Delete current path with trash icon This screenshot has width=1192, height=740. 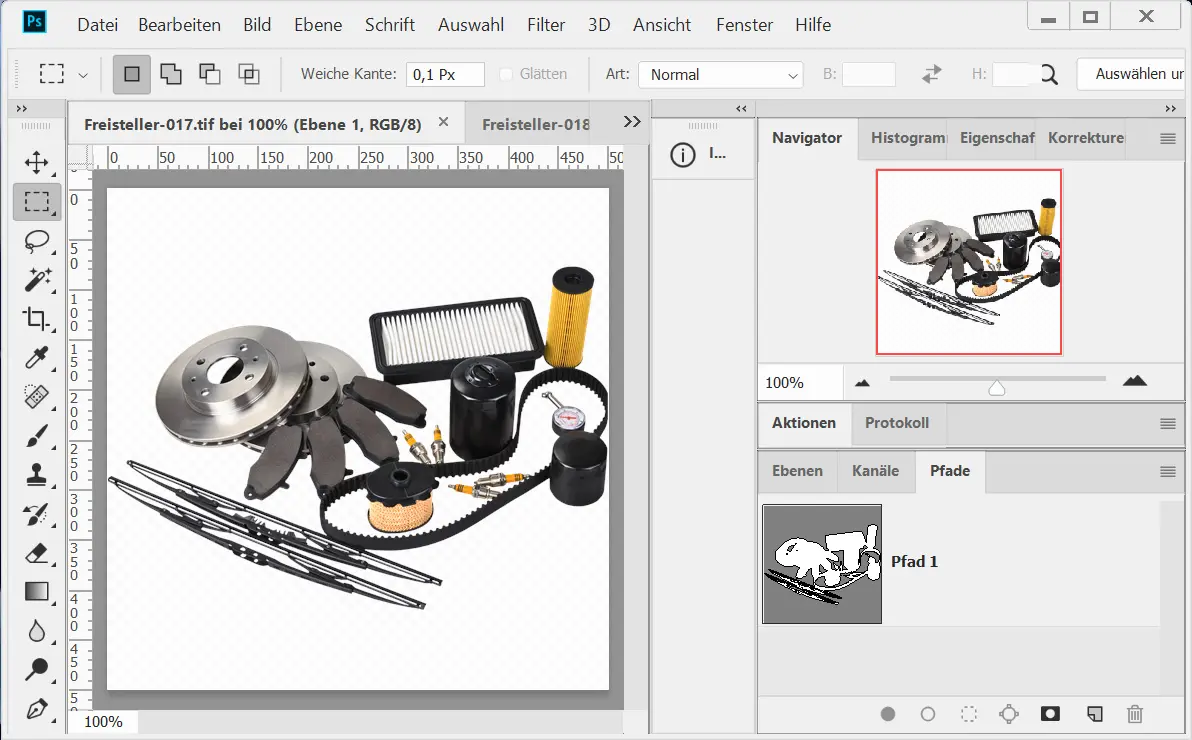tap(1134, 714)
